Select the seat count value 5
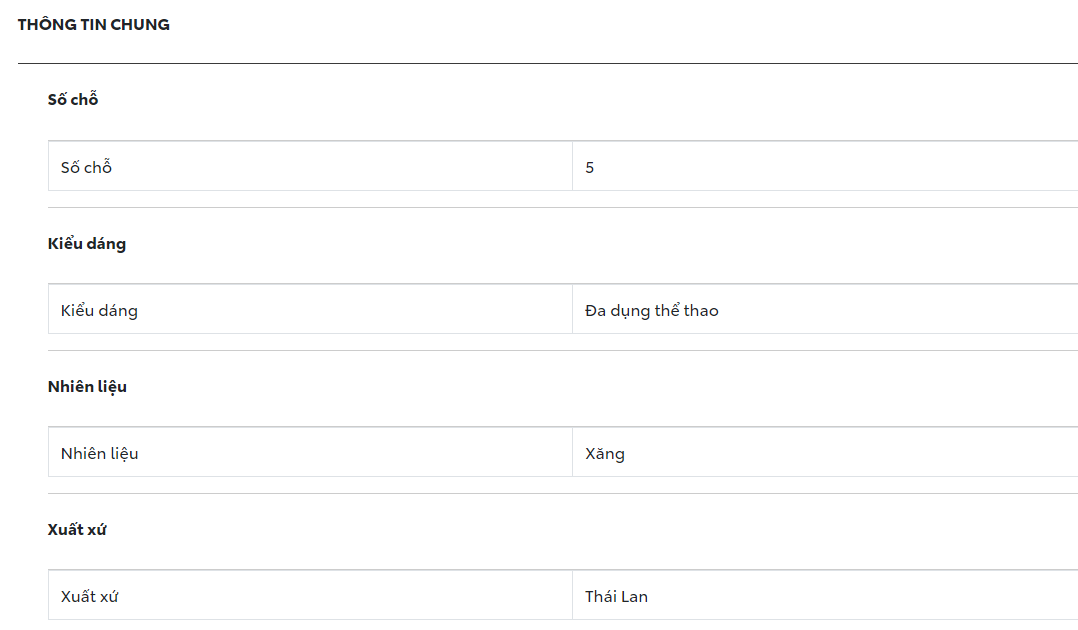 [x=590, y=168]
